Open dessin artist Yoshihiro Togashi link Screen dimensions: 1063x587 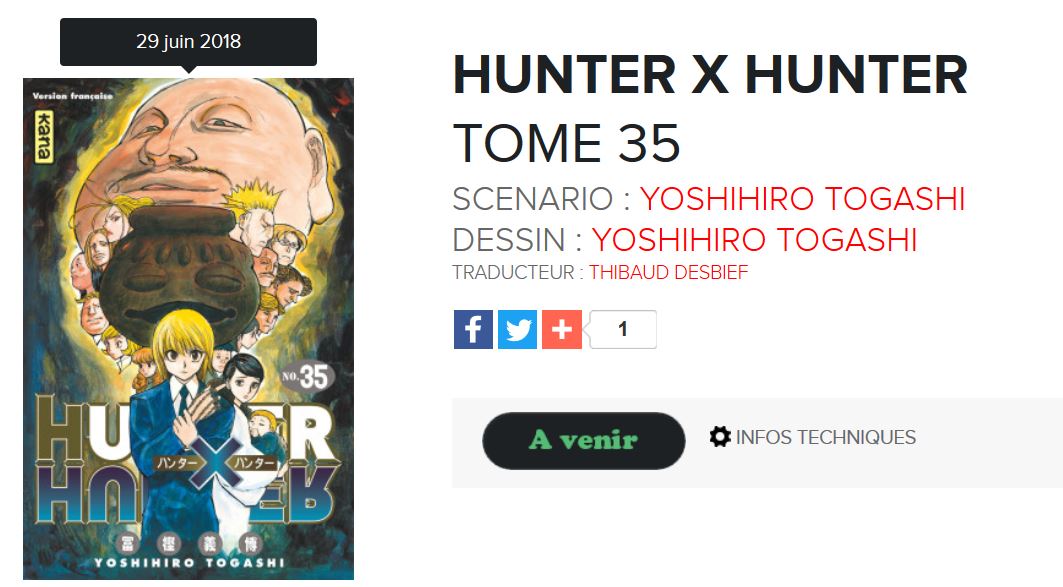pos(755,240)
